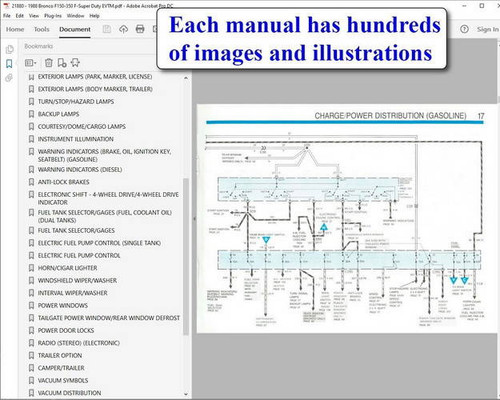
Task: Open WINDSHIELD WIPER/WASHER bookmark
Action: point(77,281)
